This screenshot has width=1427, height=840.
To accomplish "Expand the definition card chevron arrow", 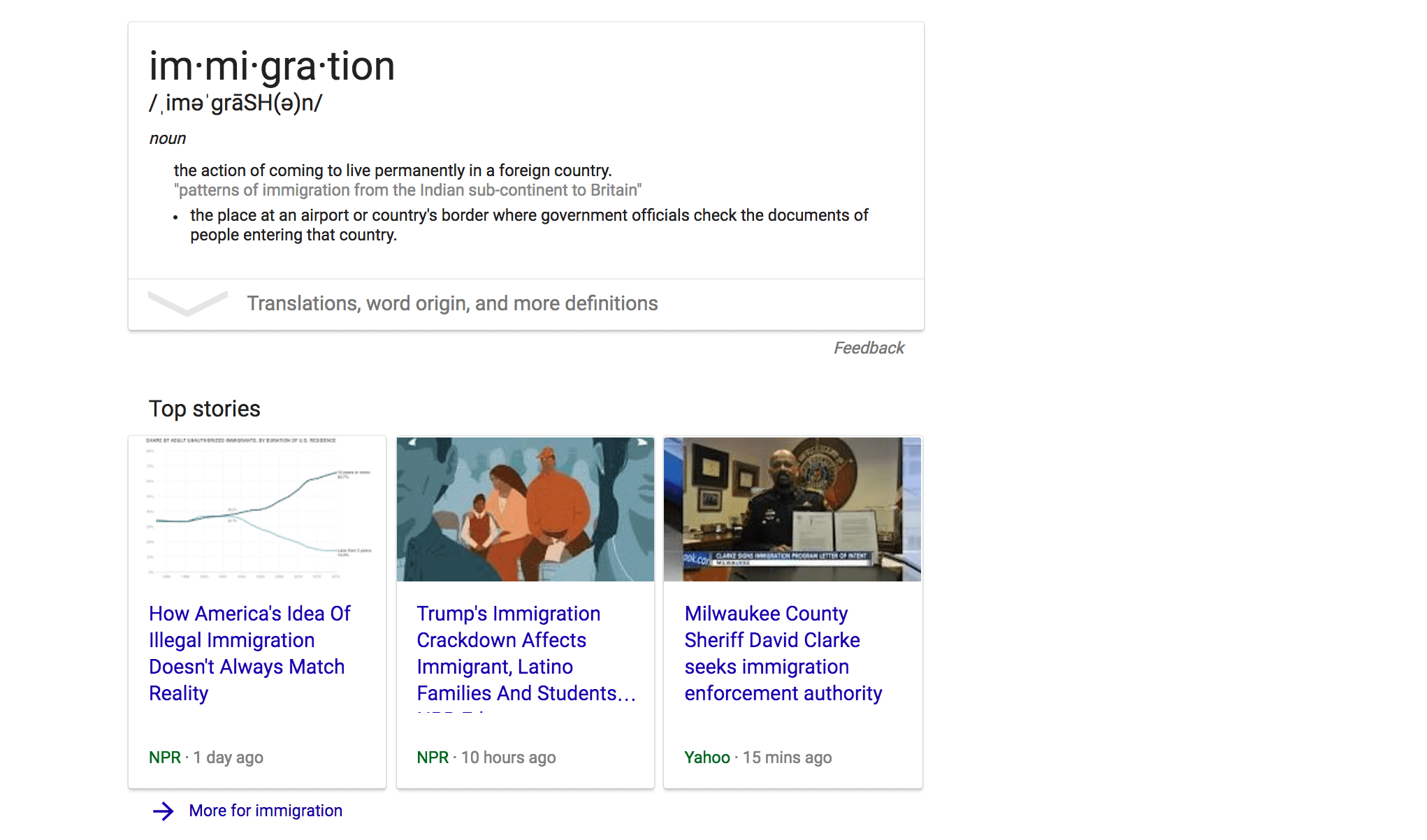I will pos(188,303).
